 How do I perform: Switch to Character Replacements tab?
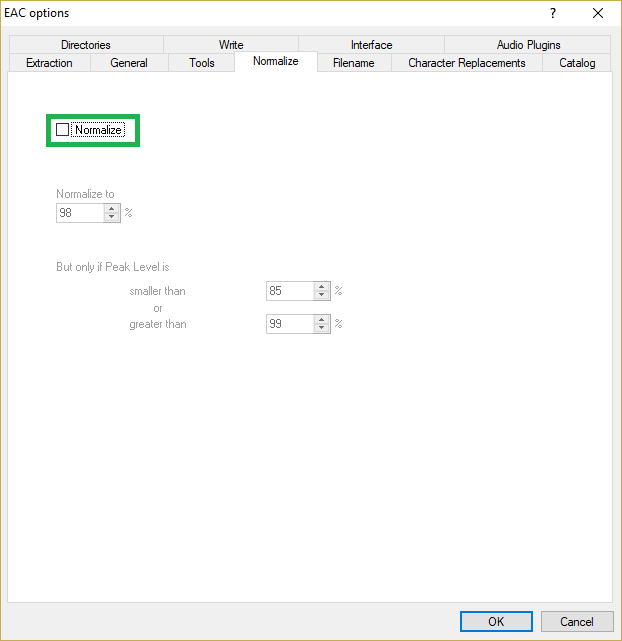click(467, 63)
